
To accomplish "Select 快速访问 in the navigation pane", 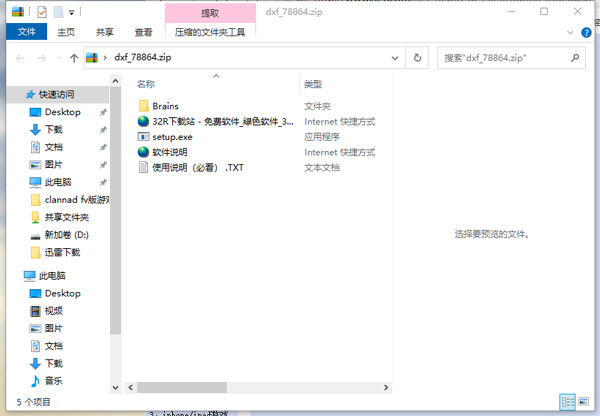I will coord(56,95).
